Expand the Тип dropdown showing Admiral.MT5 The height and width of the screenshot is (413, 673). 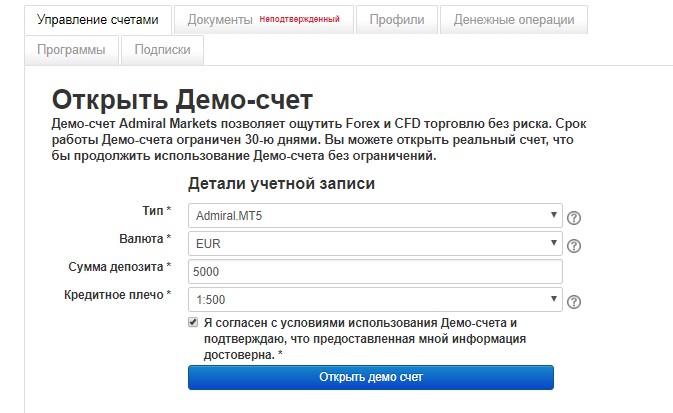[375, 216]
